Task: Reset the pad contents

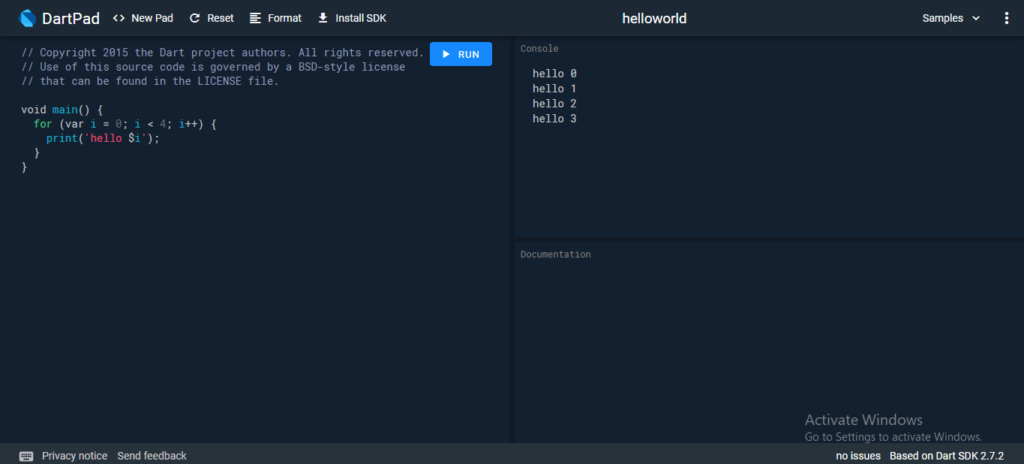Action: pos(212,18)
